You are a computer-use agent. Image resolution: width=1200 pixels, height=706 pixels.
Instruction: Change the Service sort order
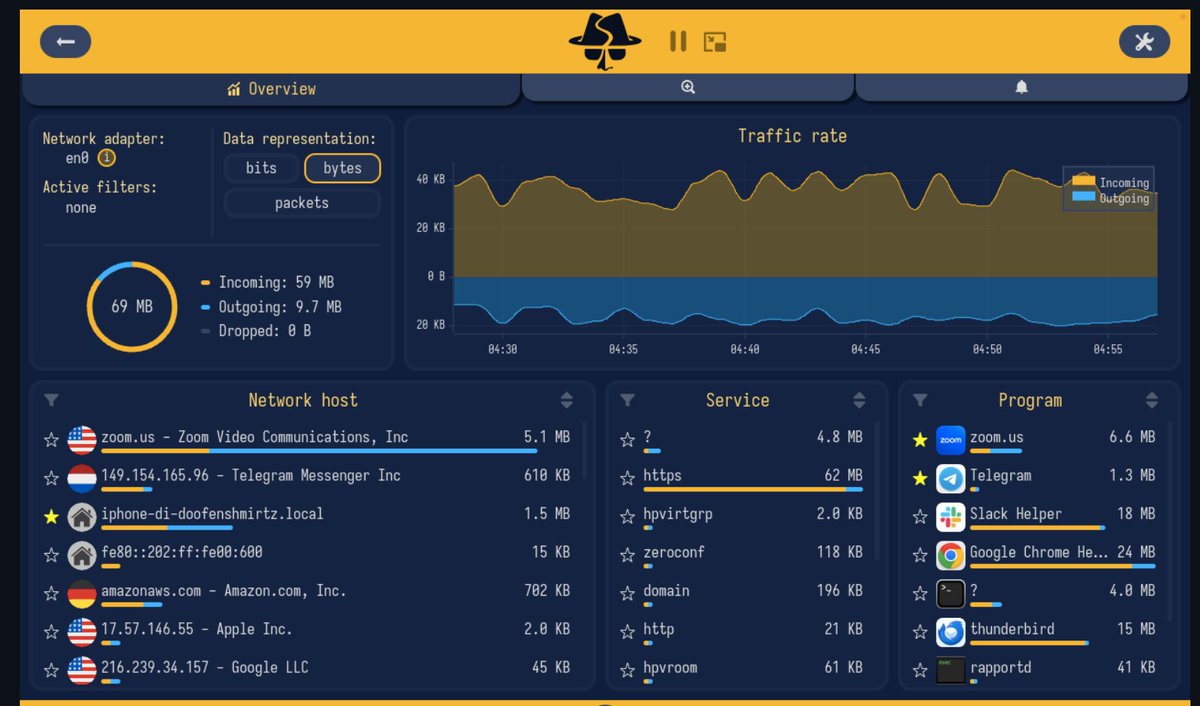(x=859, y=400)
